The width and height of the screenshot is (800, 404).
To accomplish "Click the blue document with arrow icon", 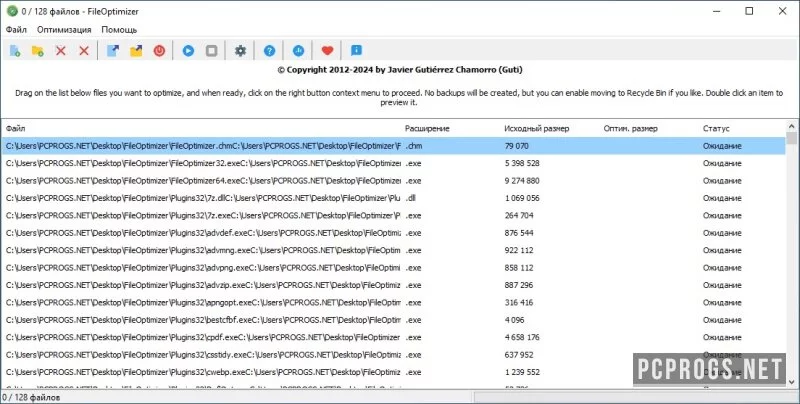I will click(x=113, y=50).
